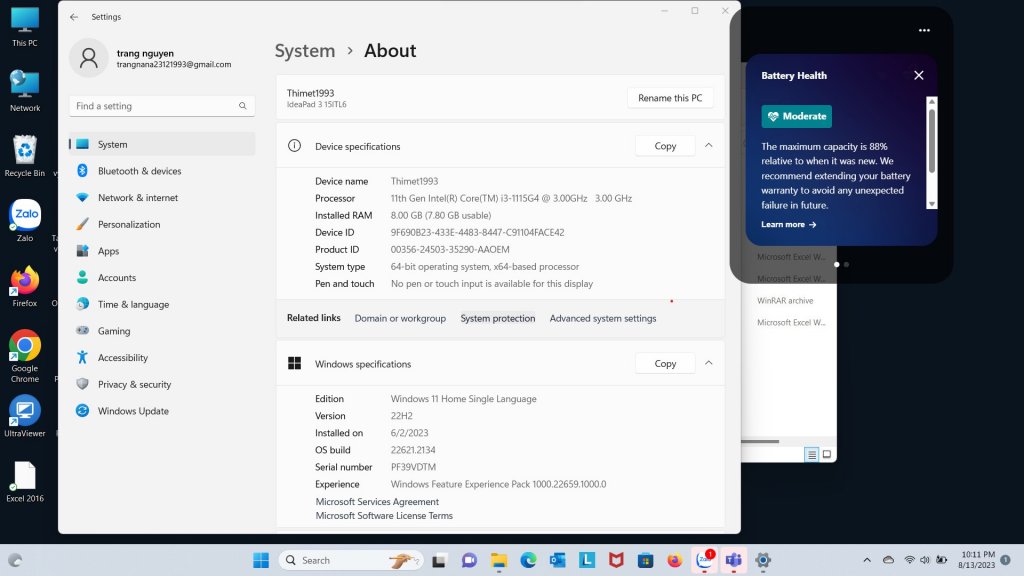Viewport: 1024px width, 576px height.
Task: Open the volume control in system tray
Action: point(925,560)
